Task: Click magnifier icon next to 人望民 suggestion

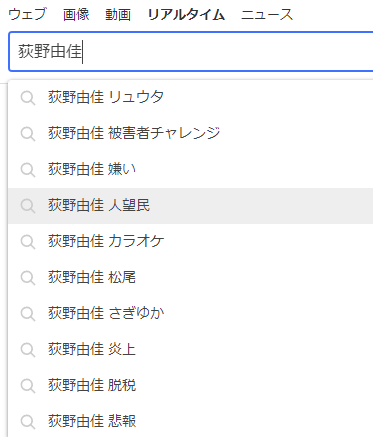Action: [x=28, y=206]
